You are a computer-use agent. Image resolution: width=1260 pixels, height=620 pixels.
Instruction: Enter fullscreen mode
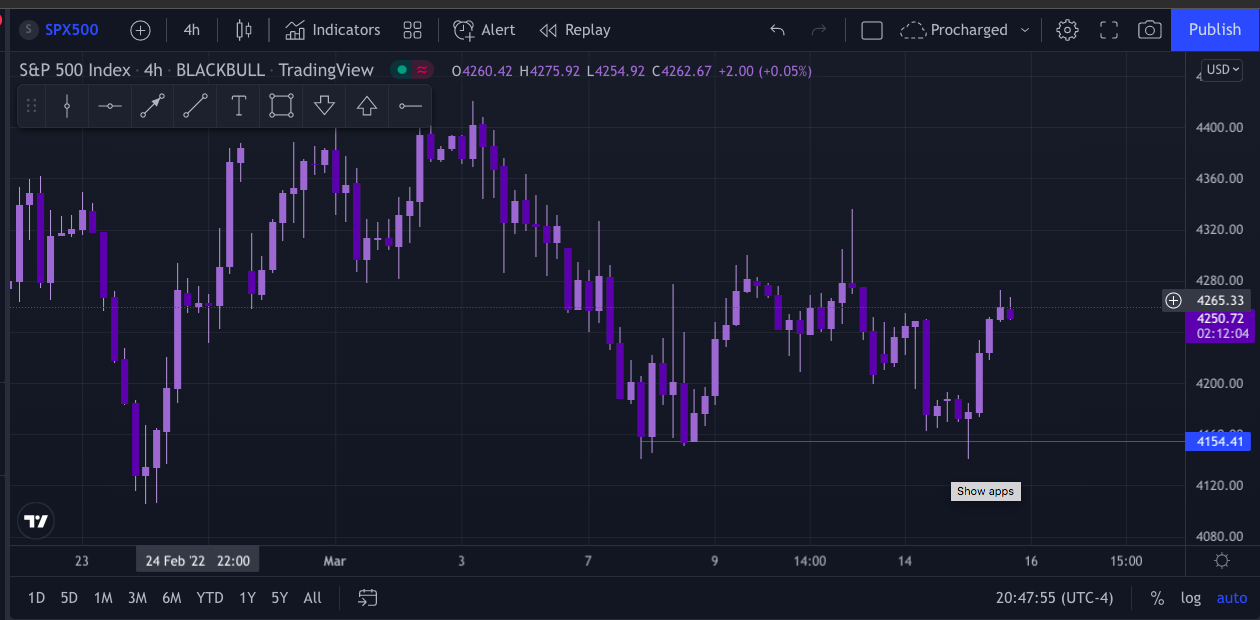coord(1108,30)
